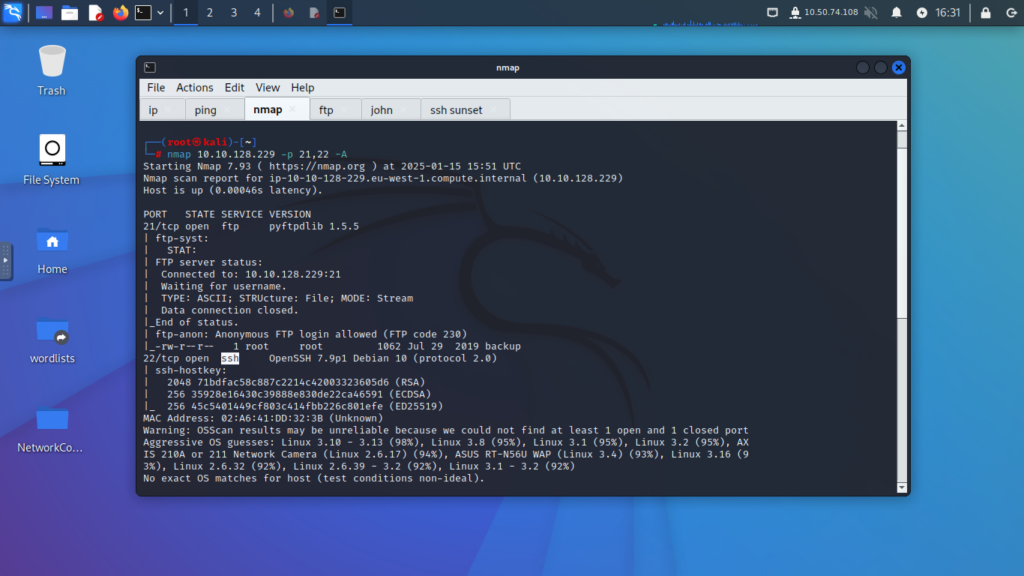Open the Actions menu

coord(194,88)
